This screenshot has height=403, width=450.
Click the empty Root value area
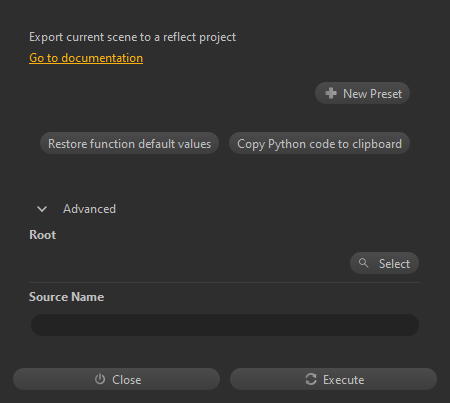tap(188, 263)
